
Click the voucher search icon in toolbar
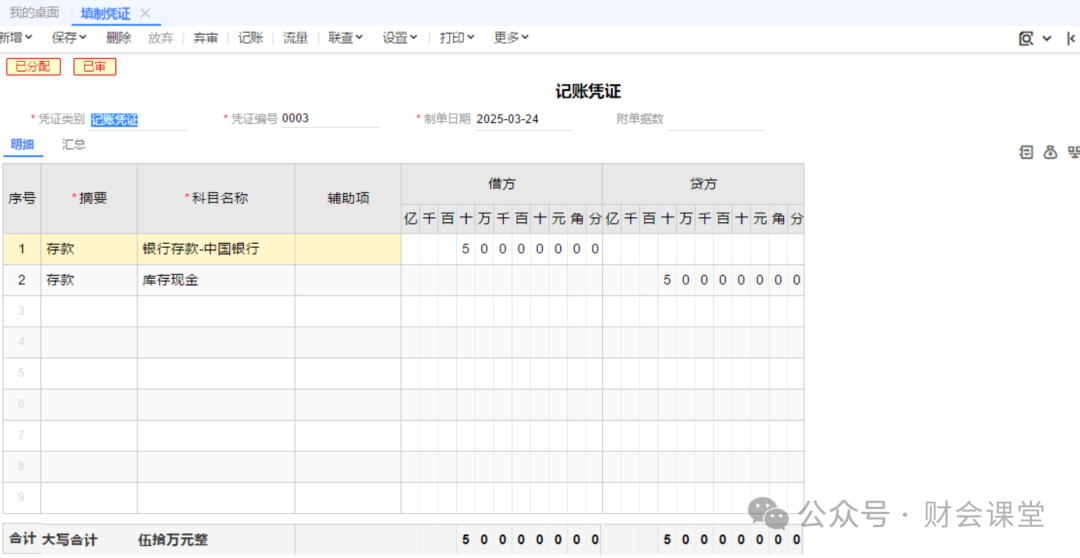[x=1026, y=38]
